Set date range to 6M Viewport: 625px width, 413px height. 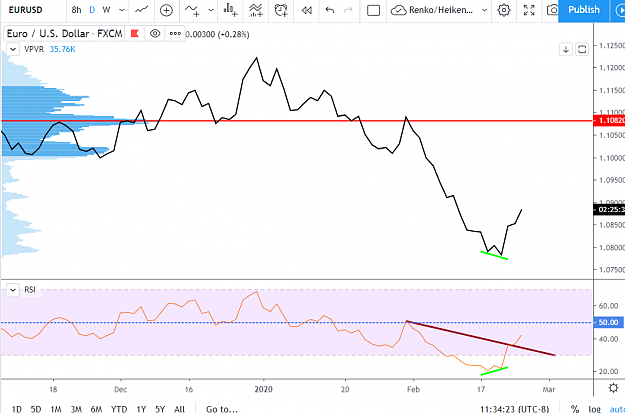click(x=96, y=409)
